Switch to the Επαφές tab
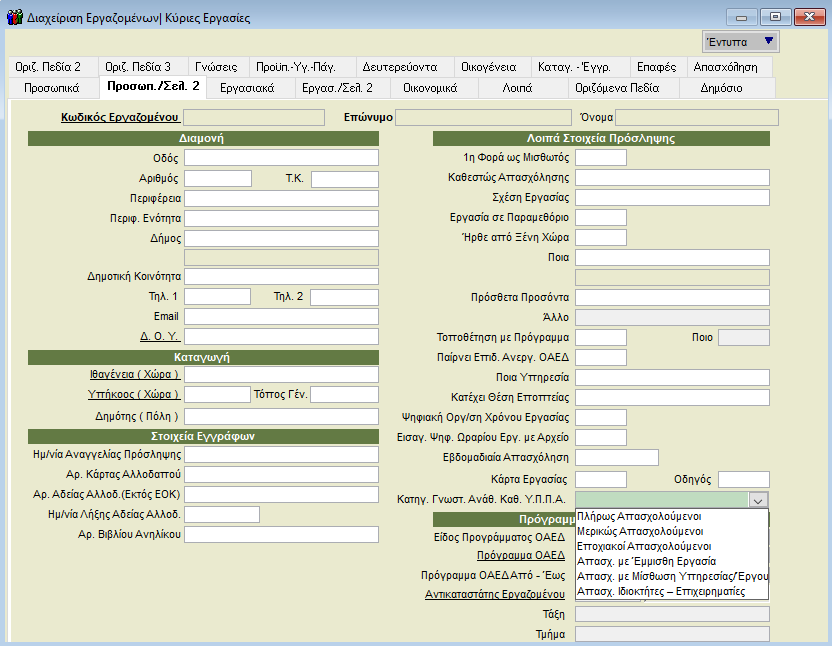 coord(656,67)
